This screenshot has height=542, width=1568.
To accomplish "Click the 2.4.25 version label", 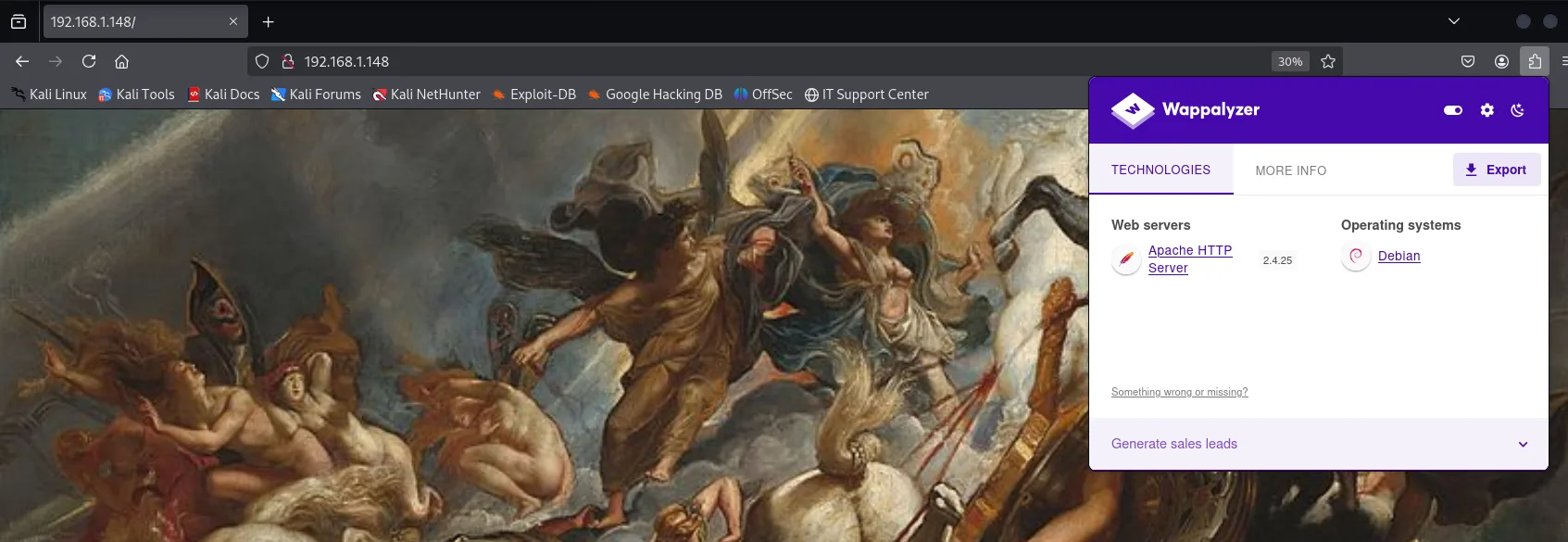I will (x=1277, y=260).
